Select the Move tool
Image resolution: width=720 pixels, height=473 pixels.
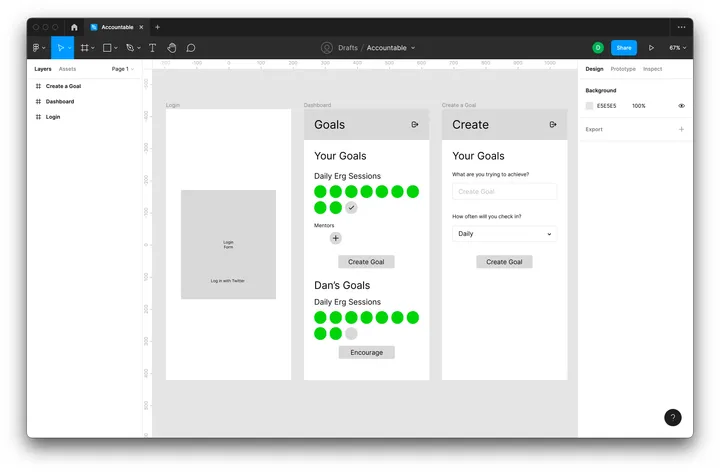pyautogui.click(x=60, y=48)
